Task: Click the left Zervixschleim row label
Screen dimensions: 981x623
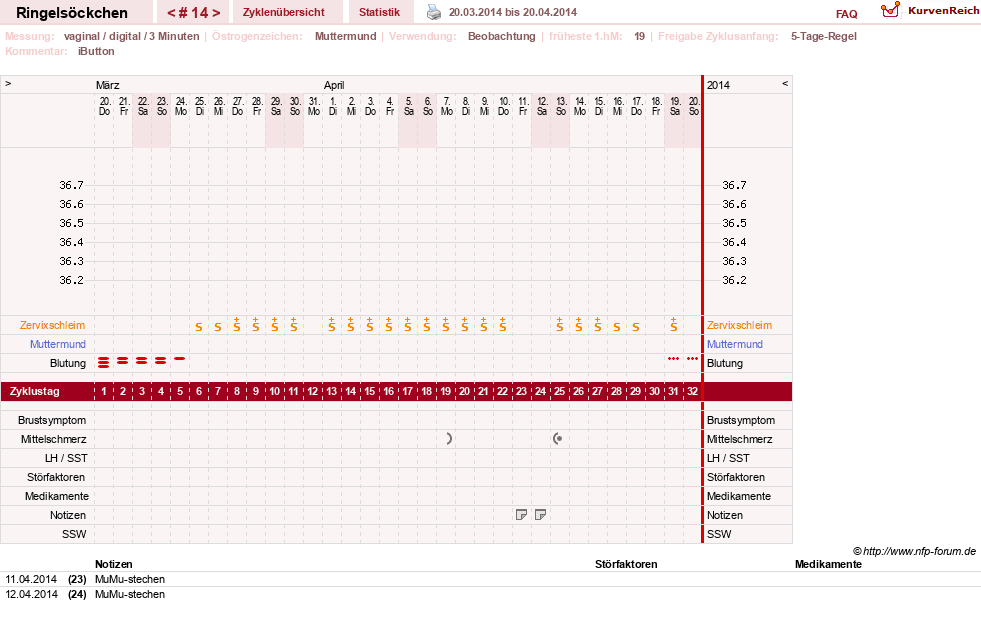Action: tap(53, 325)
